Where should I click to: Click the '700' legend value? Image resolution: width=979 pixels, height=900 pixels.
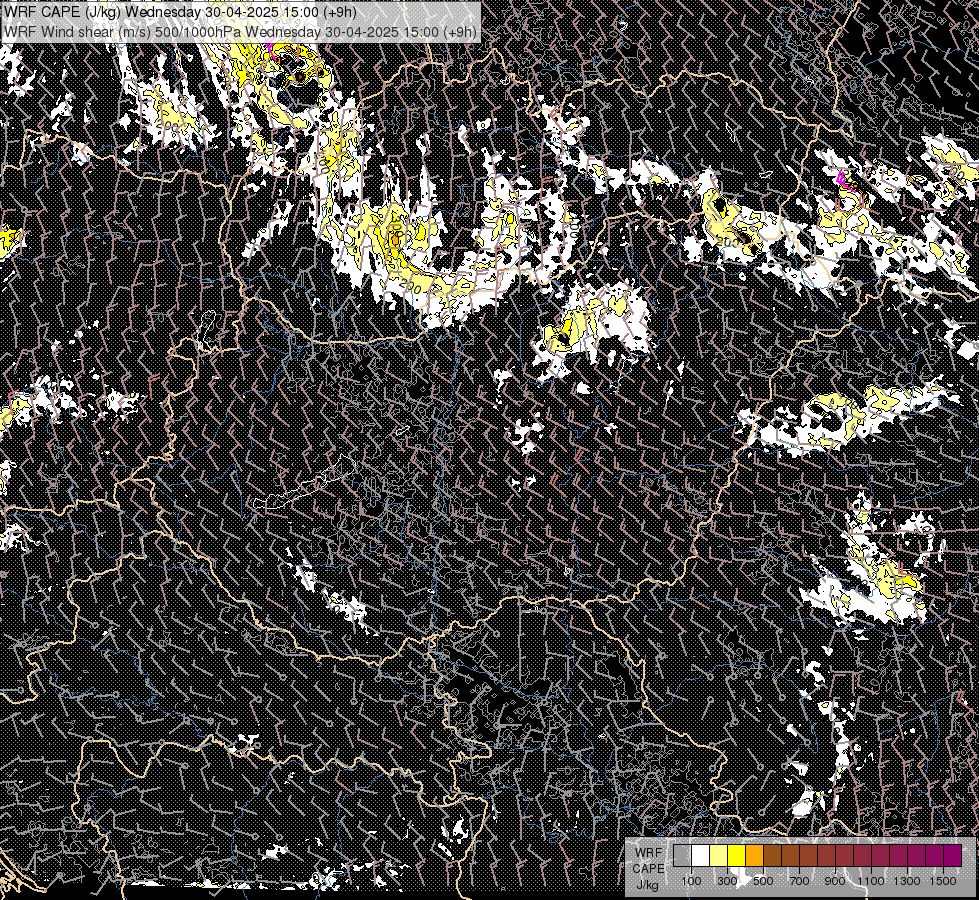799,881
